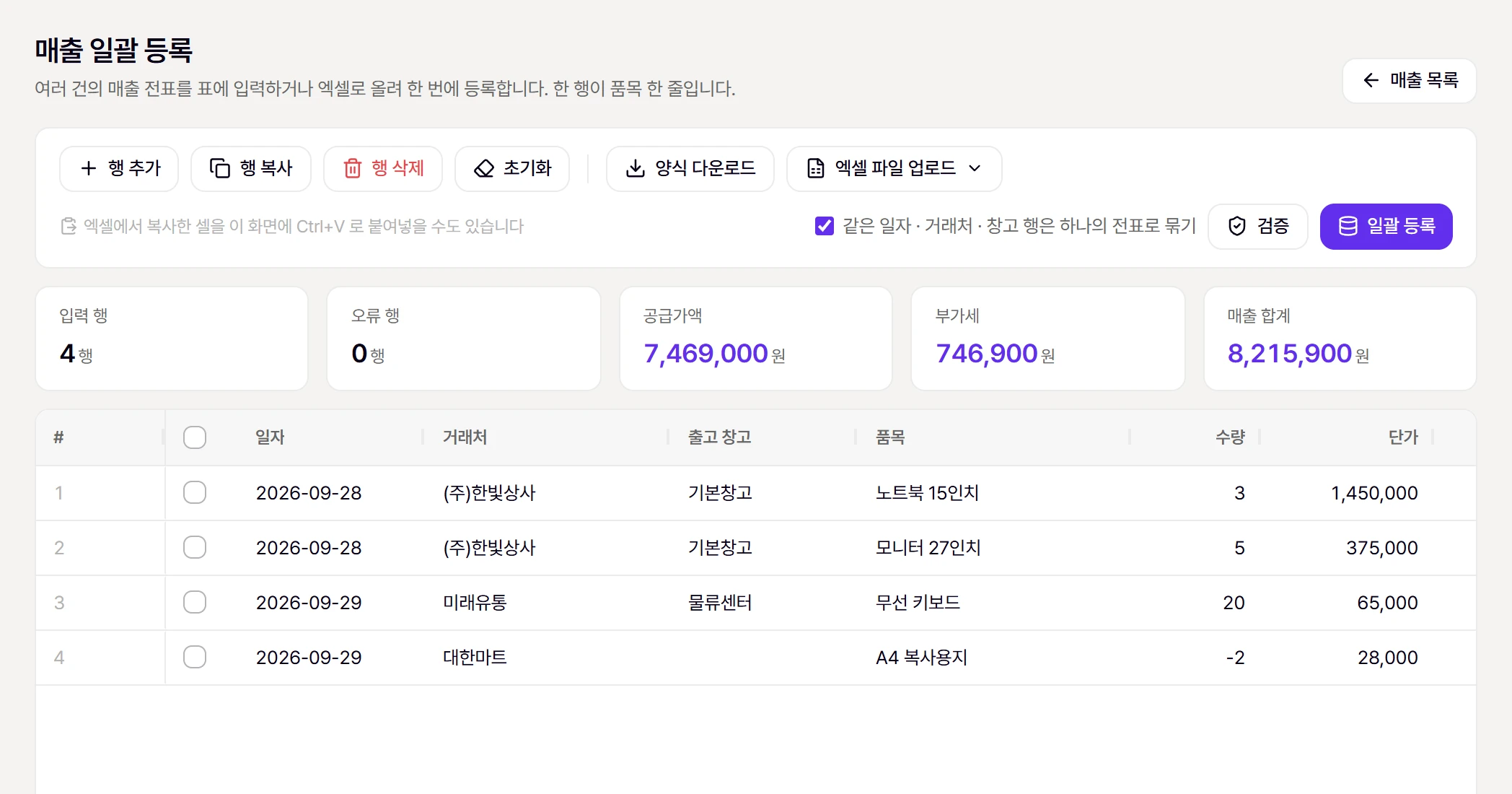
Task: Click the 행 삭제 button label
Action: click(x=398, y=168)
